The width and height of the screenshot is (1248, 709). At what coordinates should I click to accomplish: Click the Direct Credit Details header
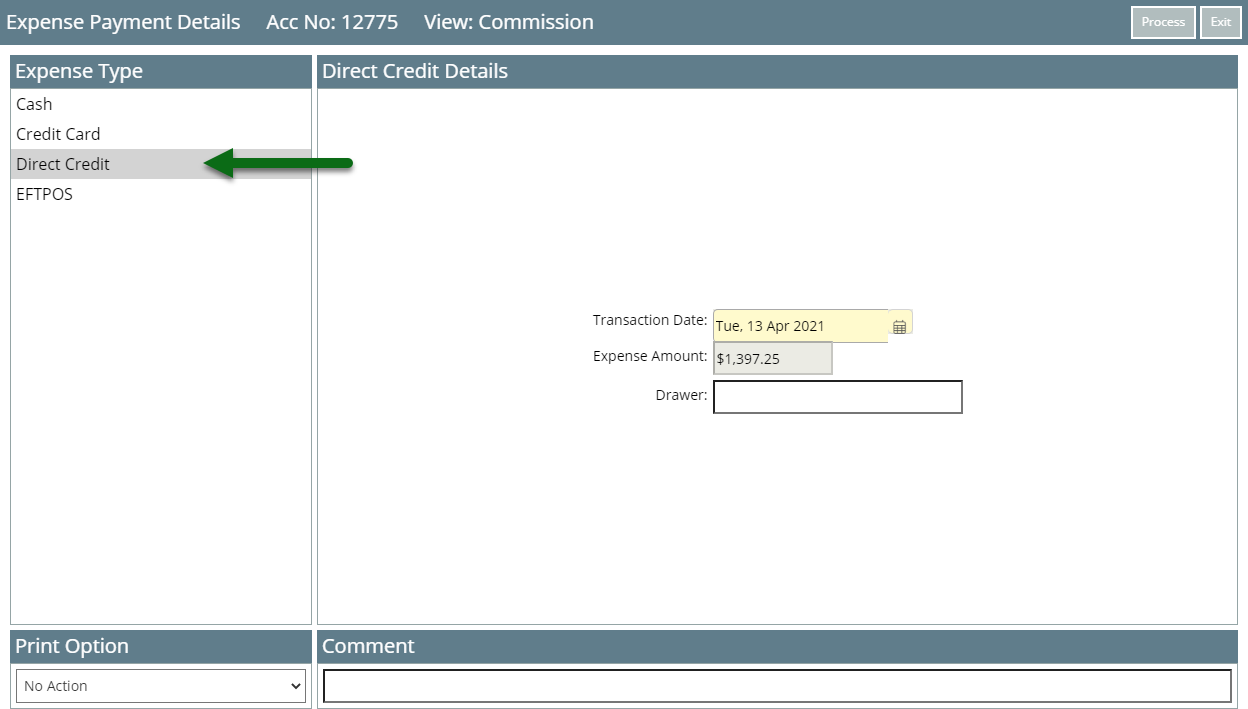(777, 72)
